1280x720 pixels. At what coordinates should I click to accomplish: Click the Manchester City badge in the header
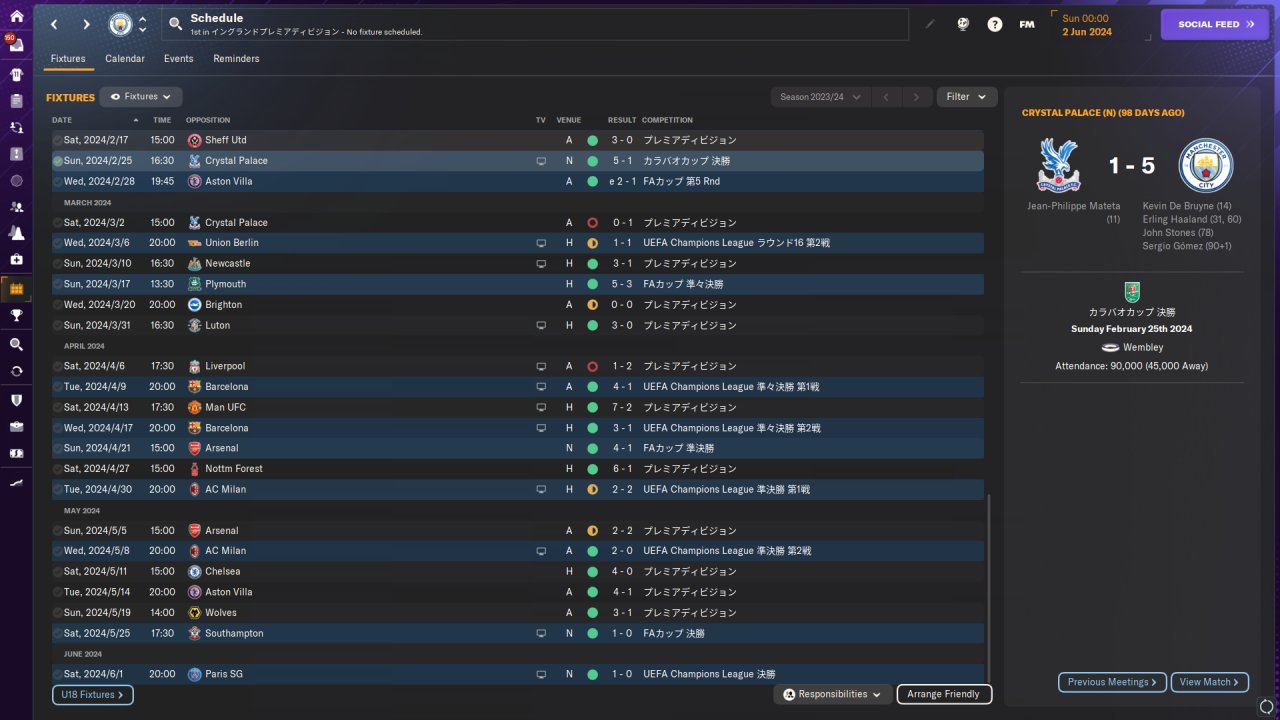click(120, 24)
